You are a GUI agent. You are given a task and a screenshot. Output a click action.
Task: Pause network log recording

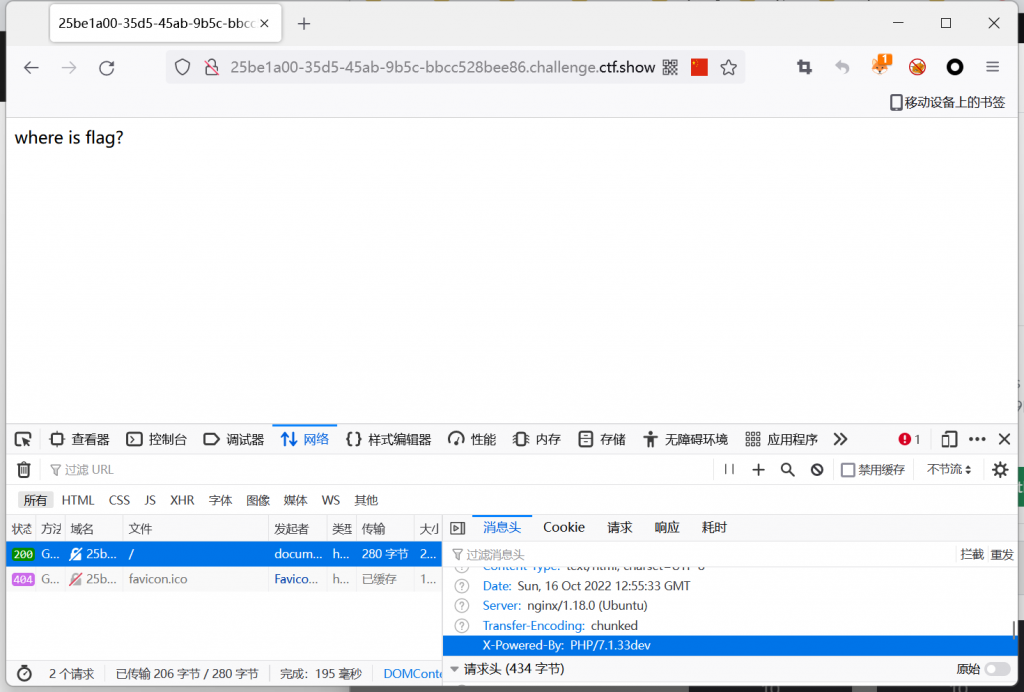click(x=729, y=469)
